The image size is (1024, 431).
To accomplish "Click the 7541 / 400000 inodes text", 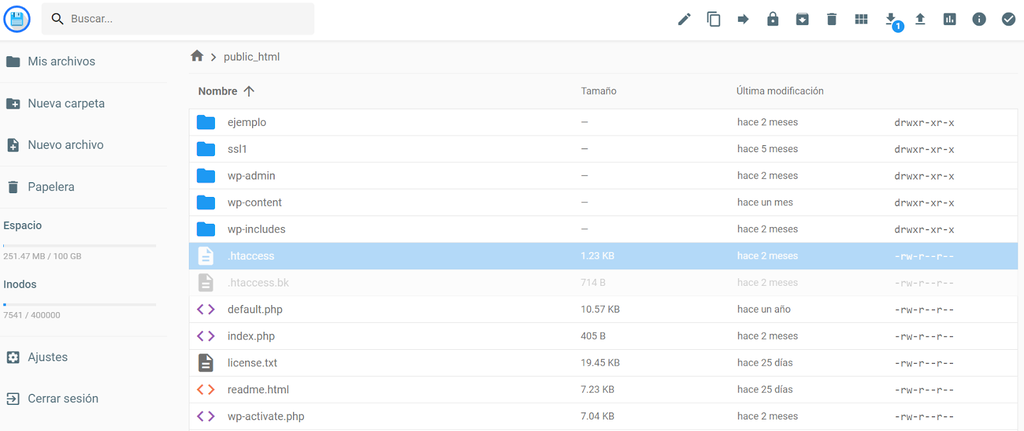I will (x=32, y=315).
